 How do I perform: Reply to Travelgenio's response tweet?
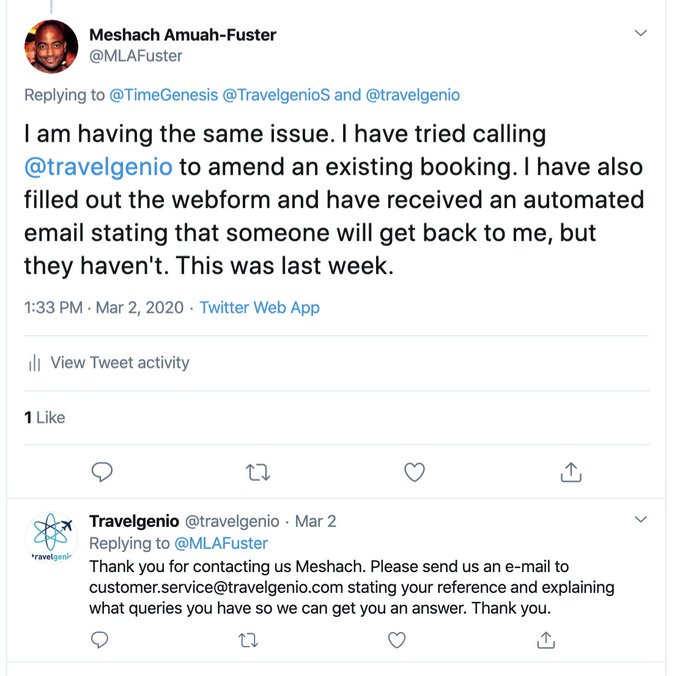pos(100,638)
